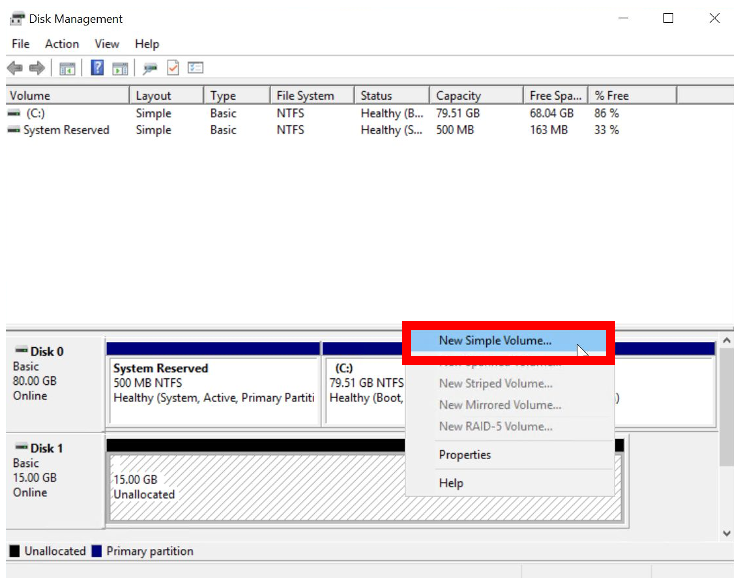Viewport: 734px width, 578px height.
Task: Click the Show/Hide Console Tree icon
Action: pos(67,68)
